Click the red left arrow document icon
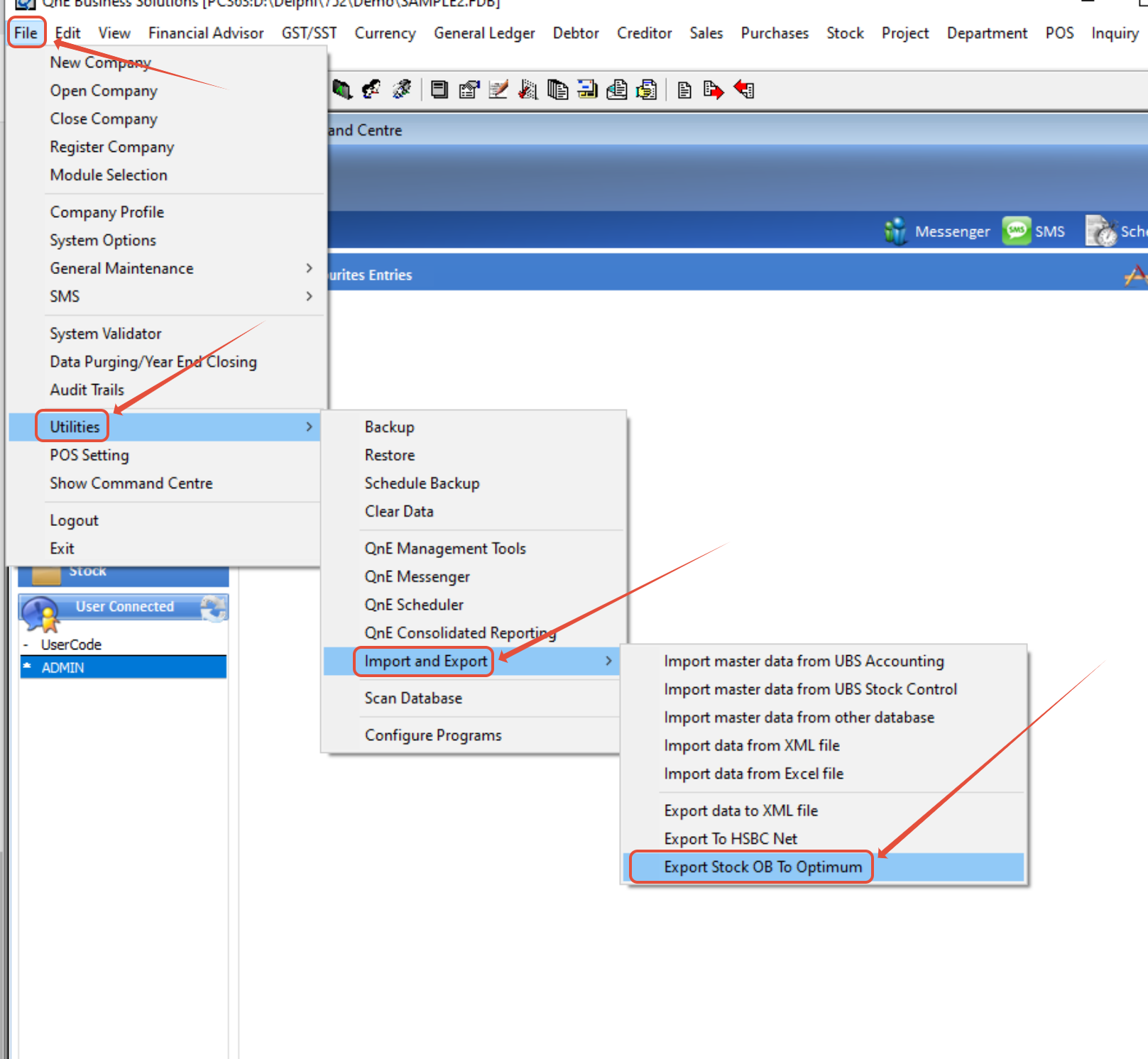This screenshot has width=1148, height=1059. tap(744, 89)
